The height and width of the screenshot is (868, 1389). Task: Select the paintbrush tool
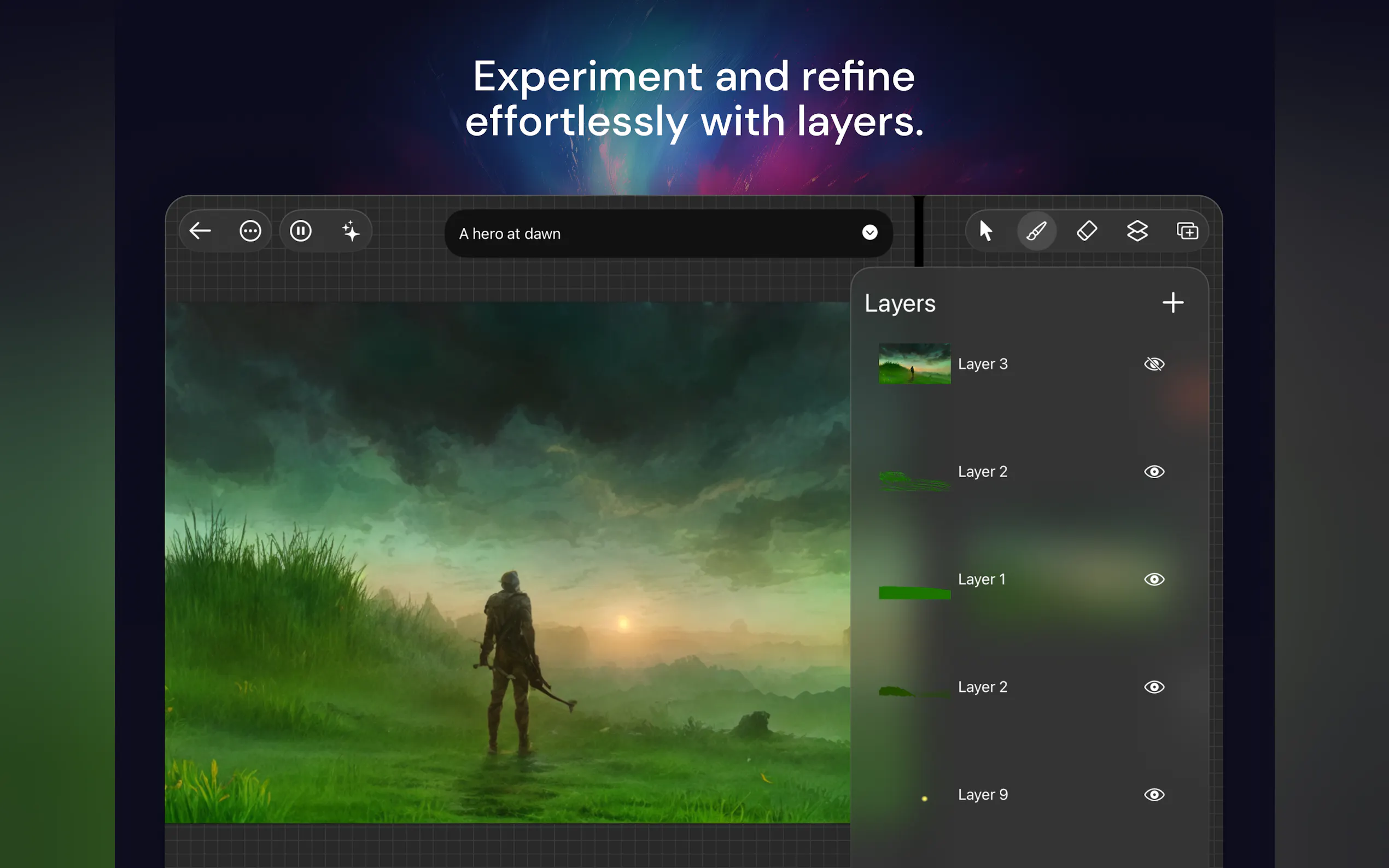1036,231
